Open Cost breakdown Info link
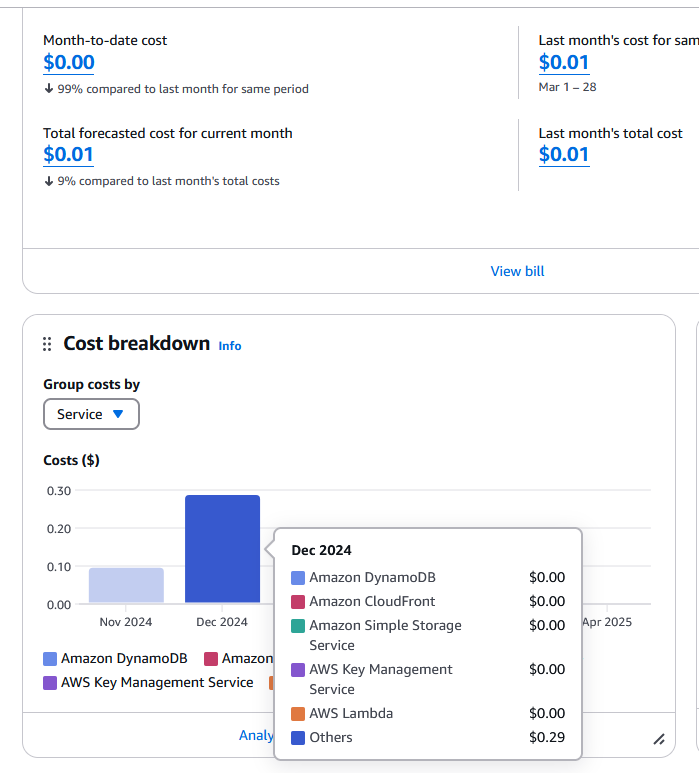Screen dimensions: 699x773 pos(230,346)
